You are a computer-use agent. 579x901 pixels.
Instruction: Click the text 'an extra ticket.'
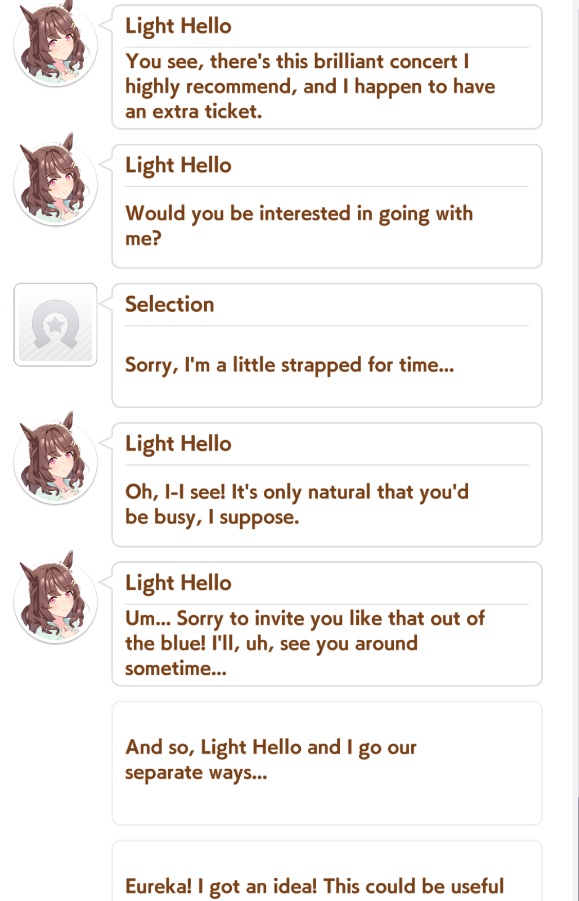pyautogui.click(x=194, y=111)
